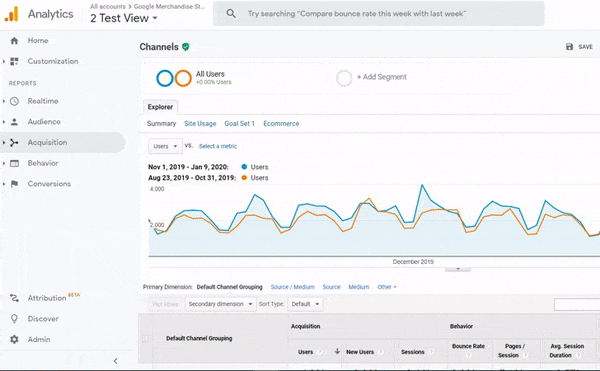
Task: Click the Sessions column header
Action: [x=412, y=352]
